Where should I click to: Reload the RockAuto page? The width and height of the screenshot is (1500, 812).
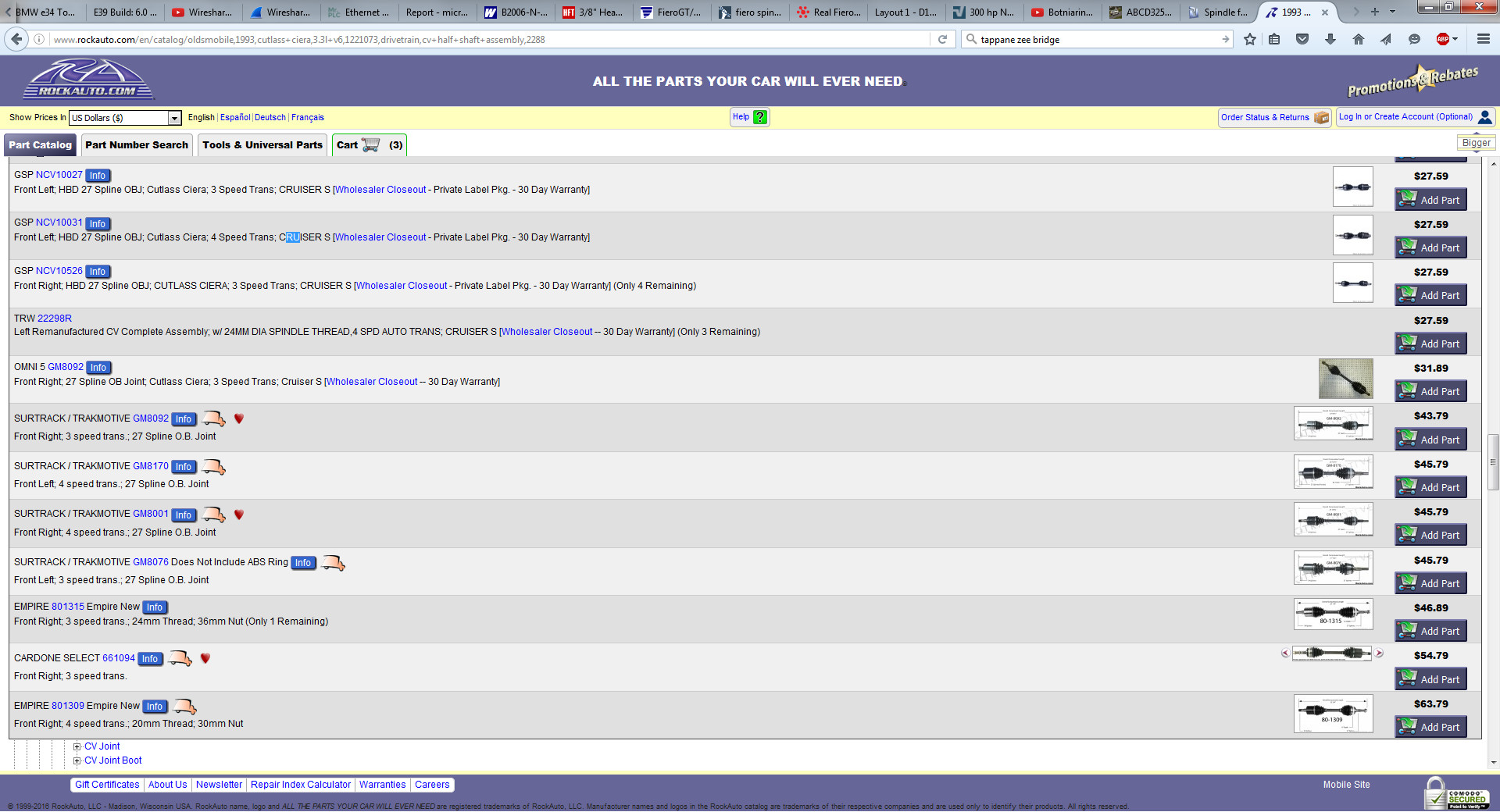[942, 39]
